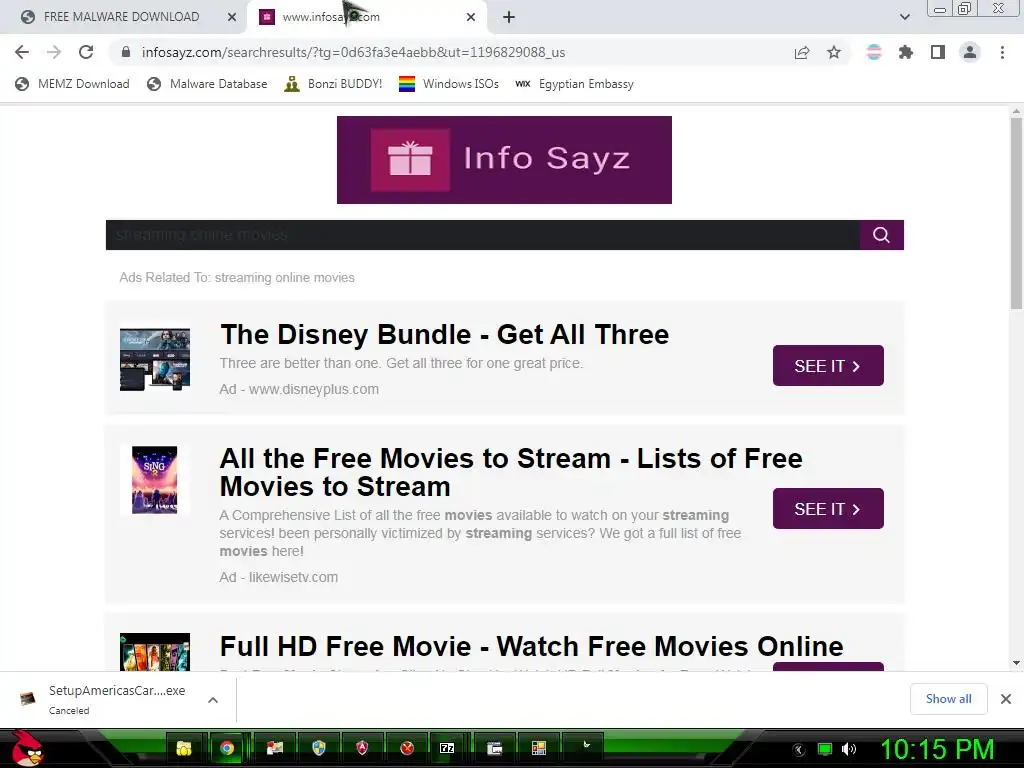Click the likewisetv.com ad URL text

(x=293, y=577)
